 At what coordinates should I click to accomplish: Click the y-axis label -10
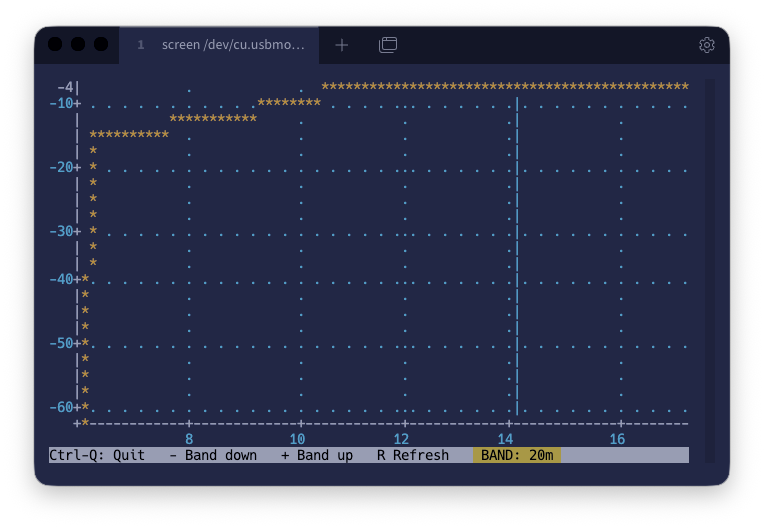coord(61,103)
